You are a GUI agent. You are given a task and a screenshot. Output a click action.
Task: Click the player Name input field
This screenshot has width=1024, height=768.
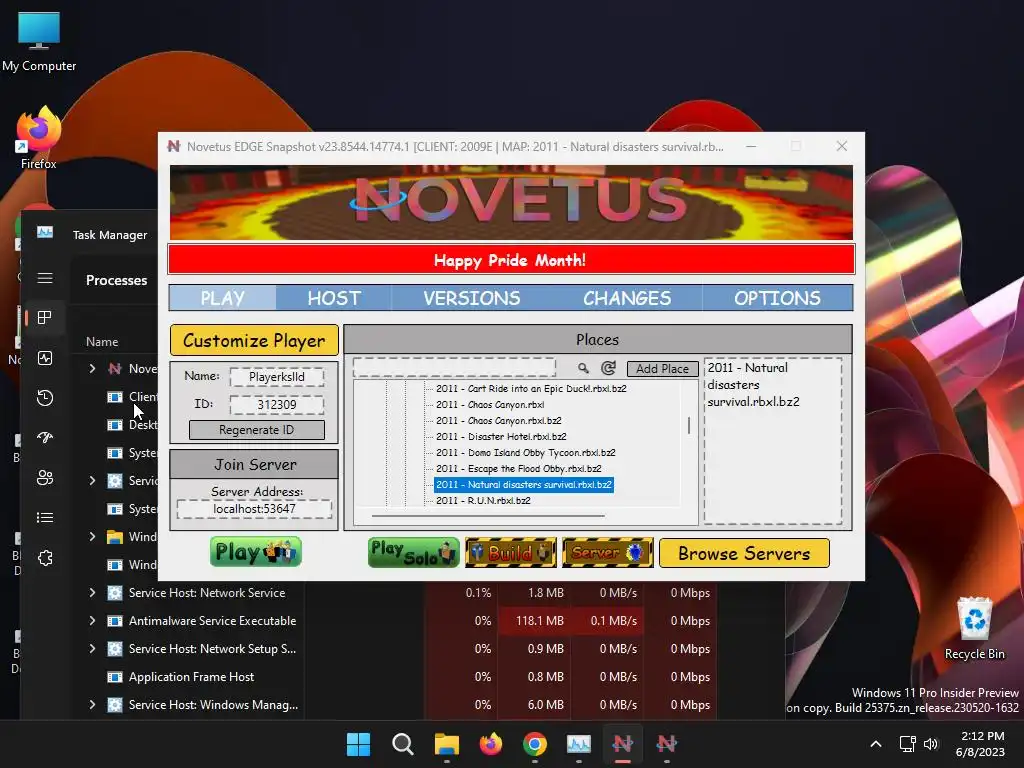(277, 377)
